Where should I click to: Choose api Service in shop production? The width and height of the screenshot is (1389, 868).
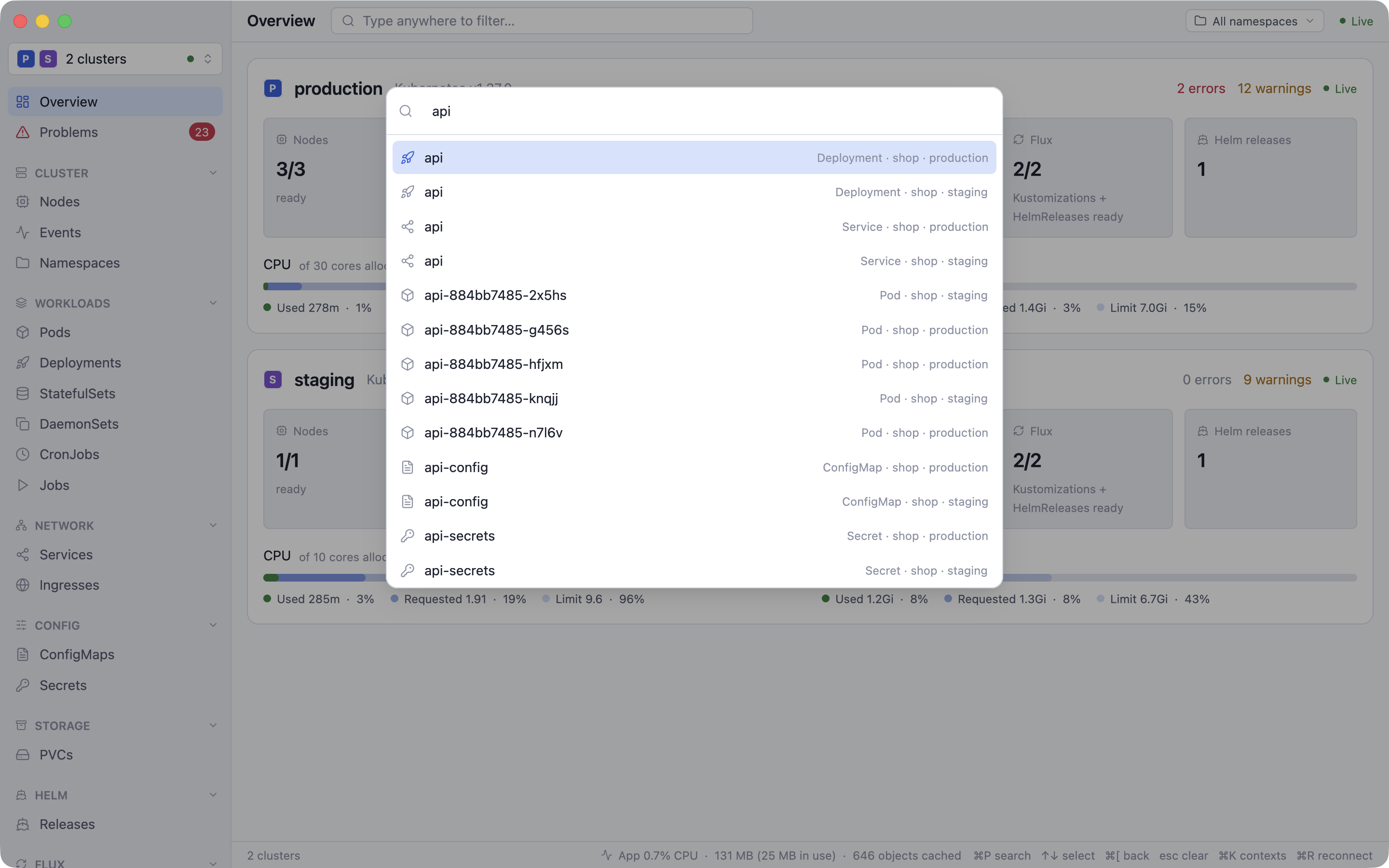[694, 227]
